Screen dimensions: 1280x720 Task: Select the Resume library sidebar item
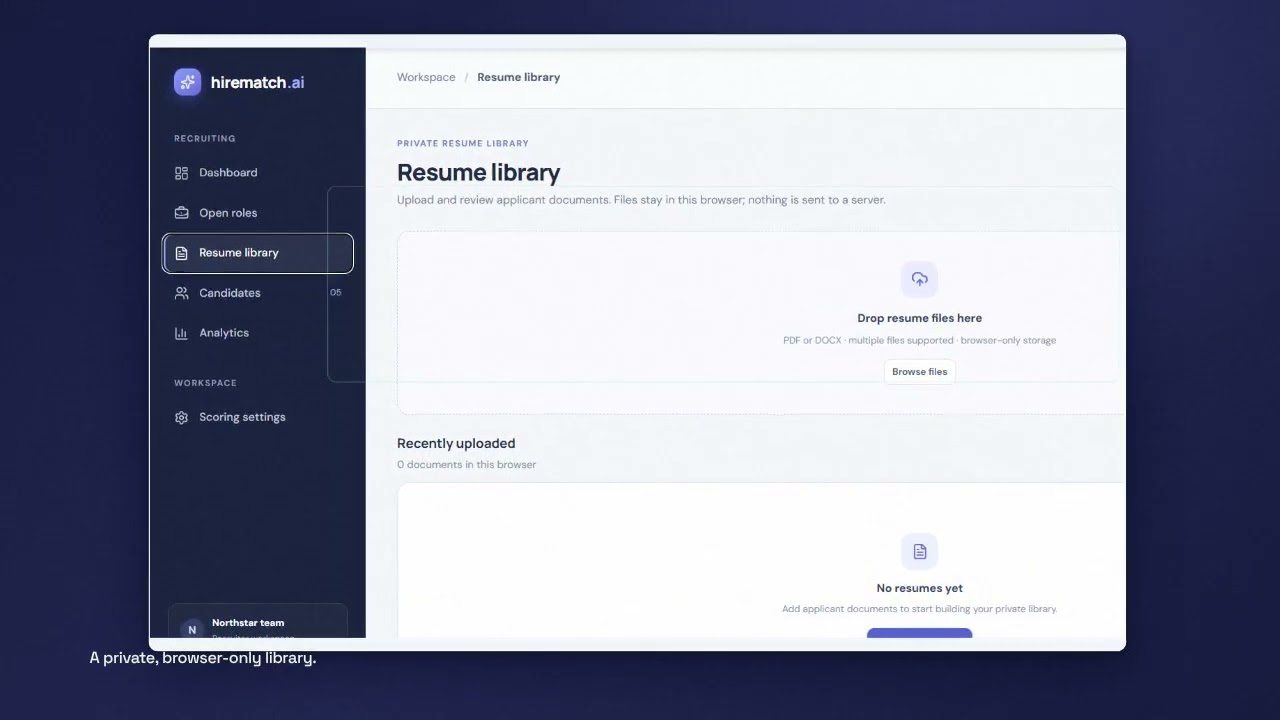[257, 253]
